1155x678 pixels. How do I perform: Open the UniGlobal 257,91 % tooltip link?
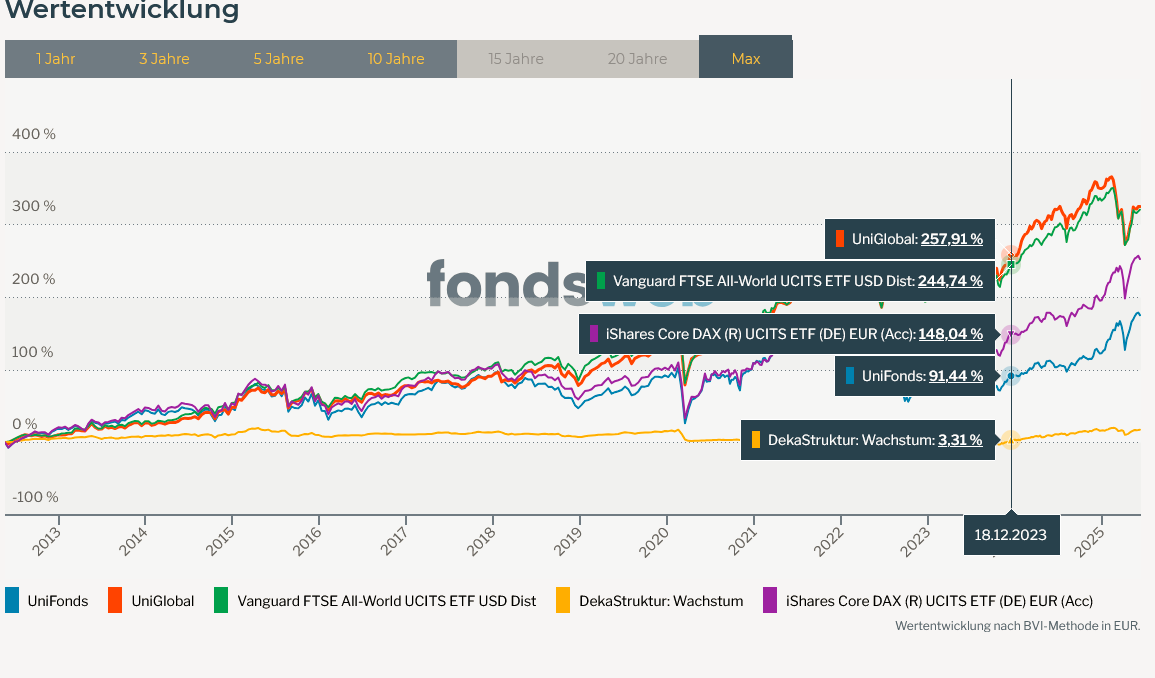coord(952,239)
